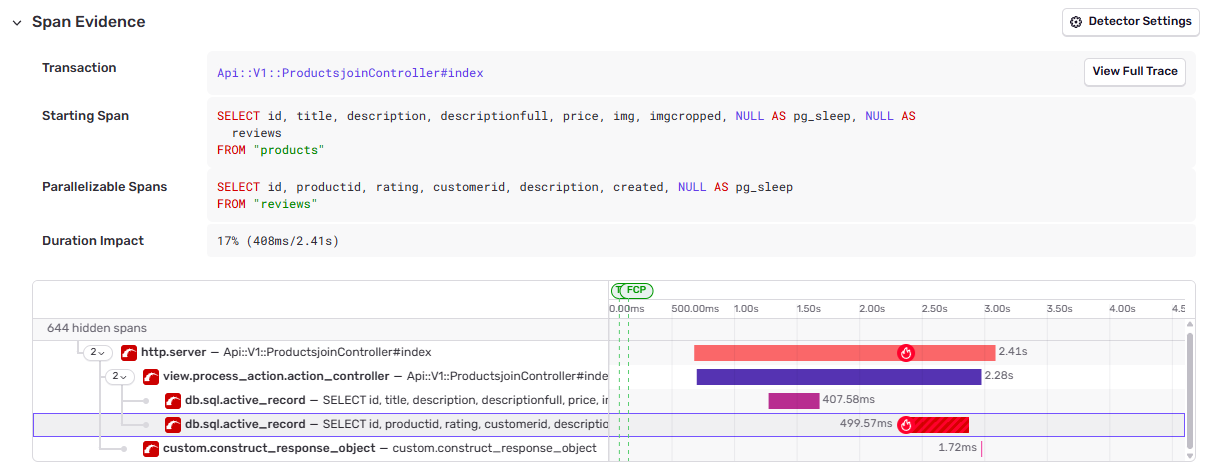The image size is (1210, 471).
Task: Click the Rails icon on http.server row
Action: coord(128,352)
